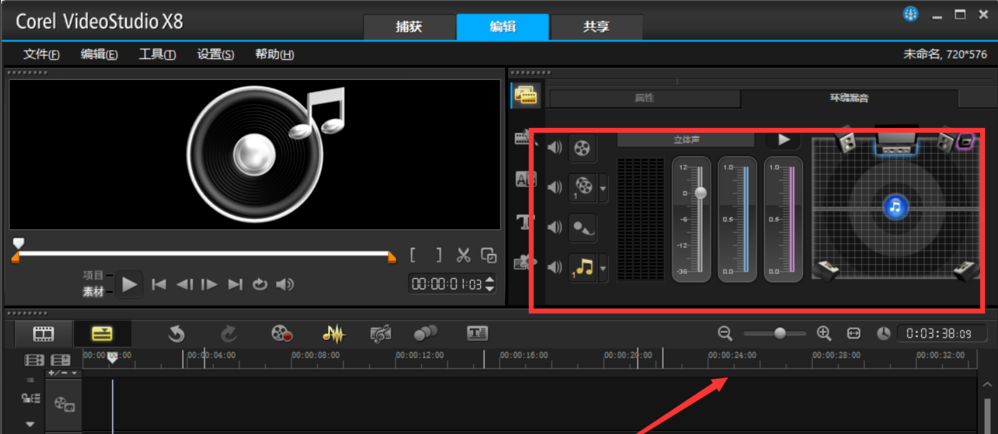Viewport: 998px width, 434px height.
Task: Increase the preview timecode with up arrow
Action: click(x=490, y=280)
